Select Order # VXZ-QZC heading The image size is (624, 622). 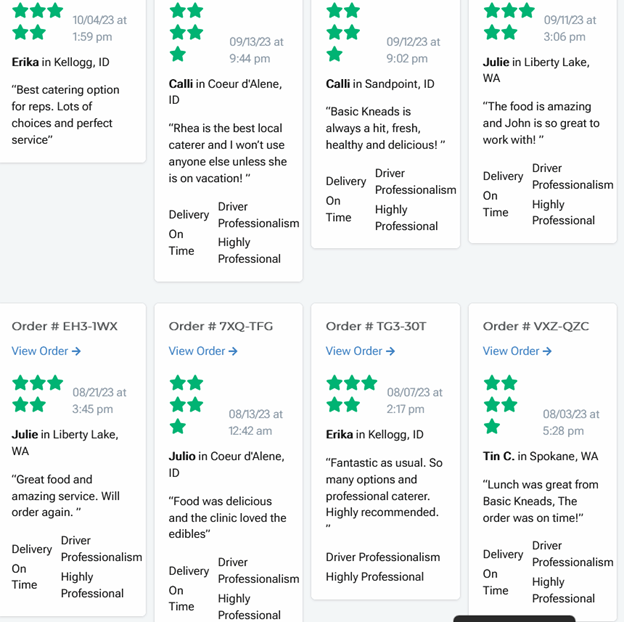tap(536, 326)
